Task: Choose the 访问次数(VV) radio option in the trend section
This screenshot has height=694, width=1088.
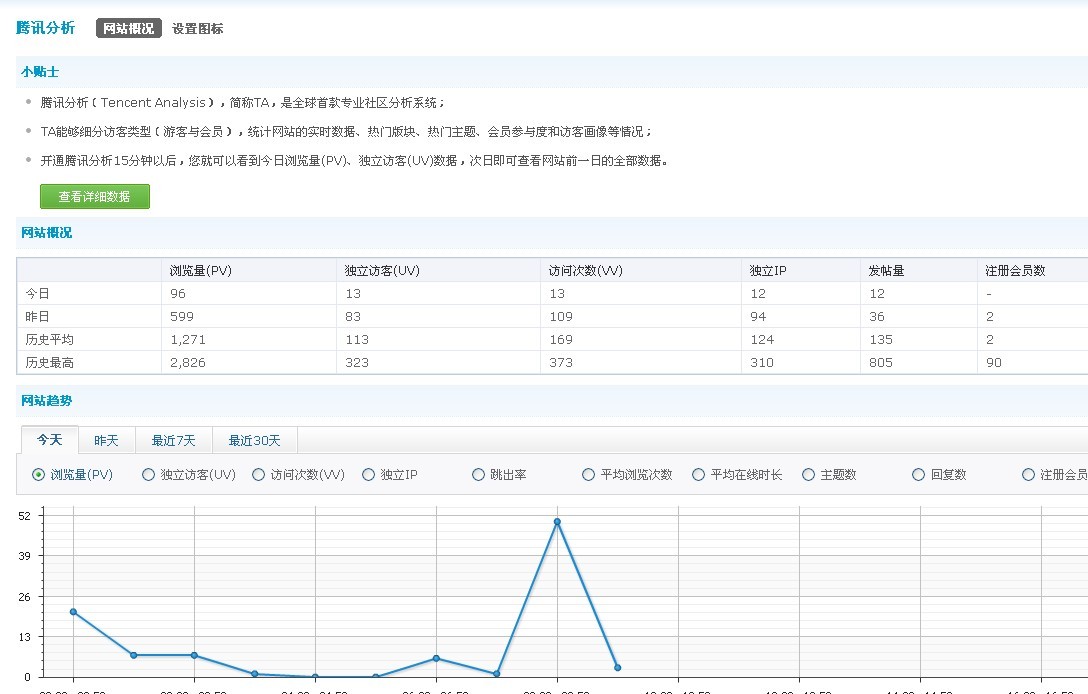Action: pos(259,475)
